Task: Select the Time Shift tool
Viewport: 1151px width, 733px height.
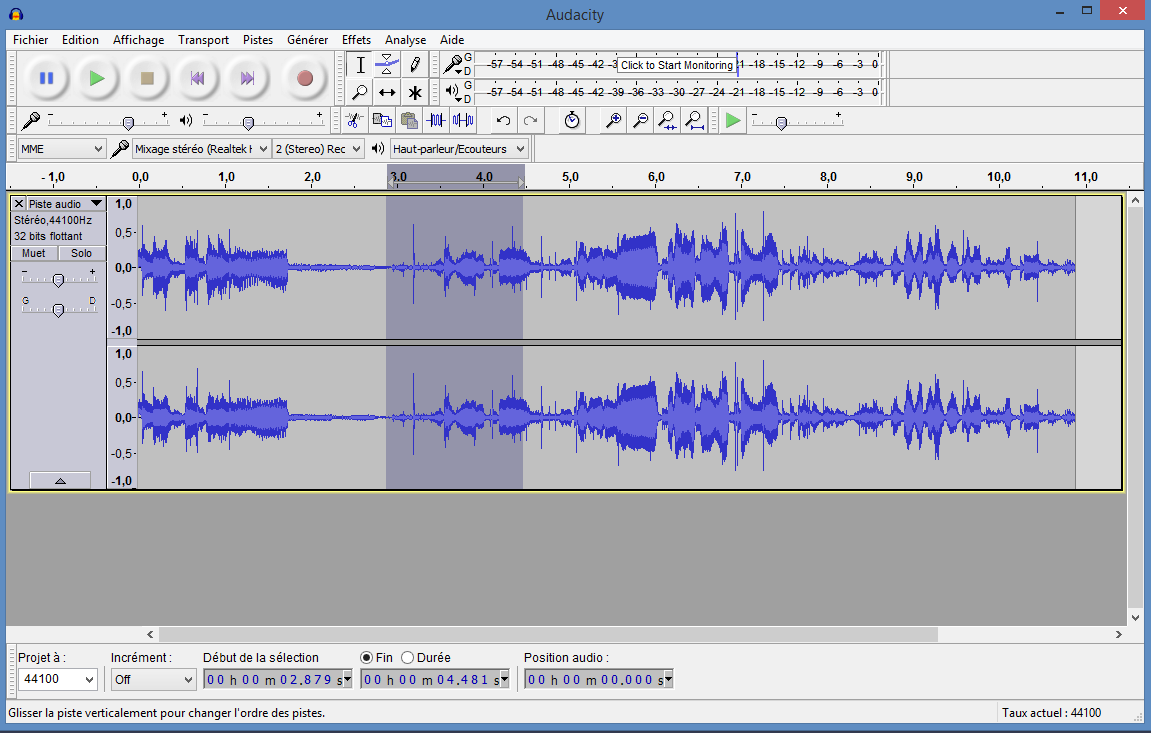Action: [387, 92]
